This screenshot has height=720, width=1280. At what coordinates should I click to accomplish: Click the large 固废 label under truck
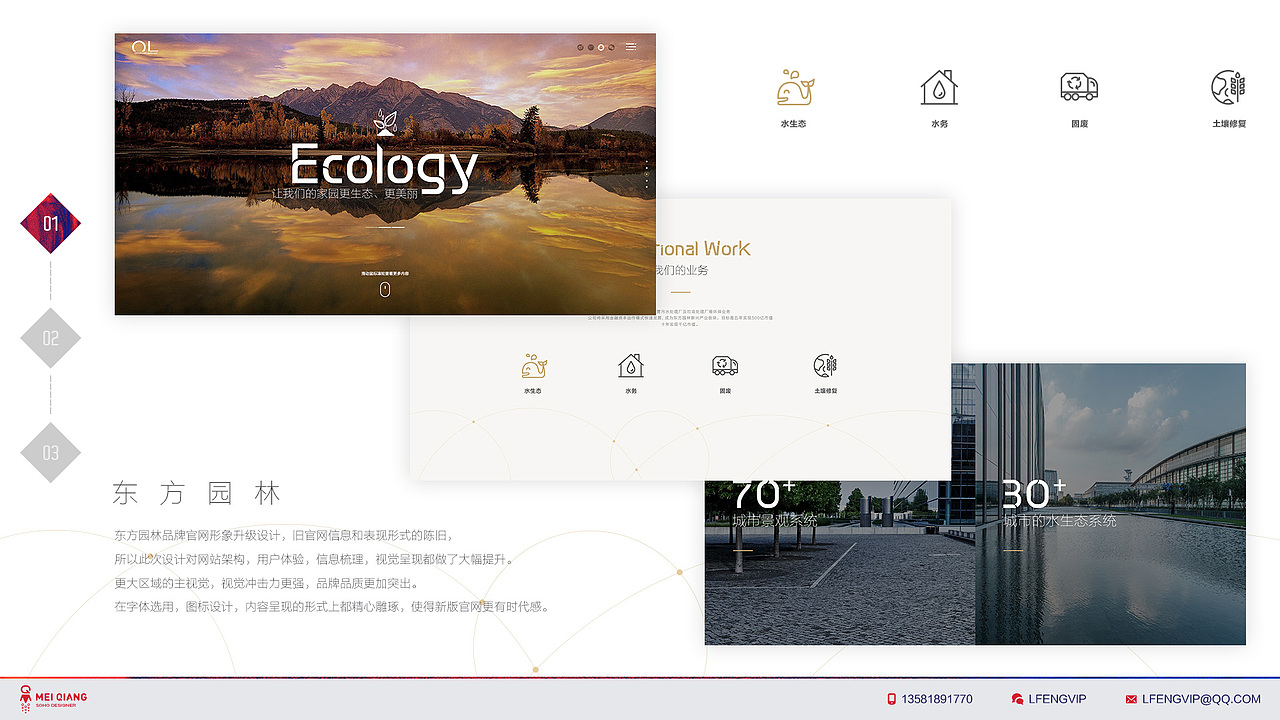tap(1079, 124)
